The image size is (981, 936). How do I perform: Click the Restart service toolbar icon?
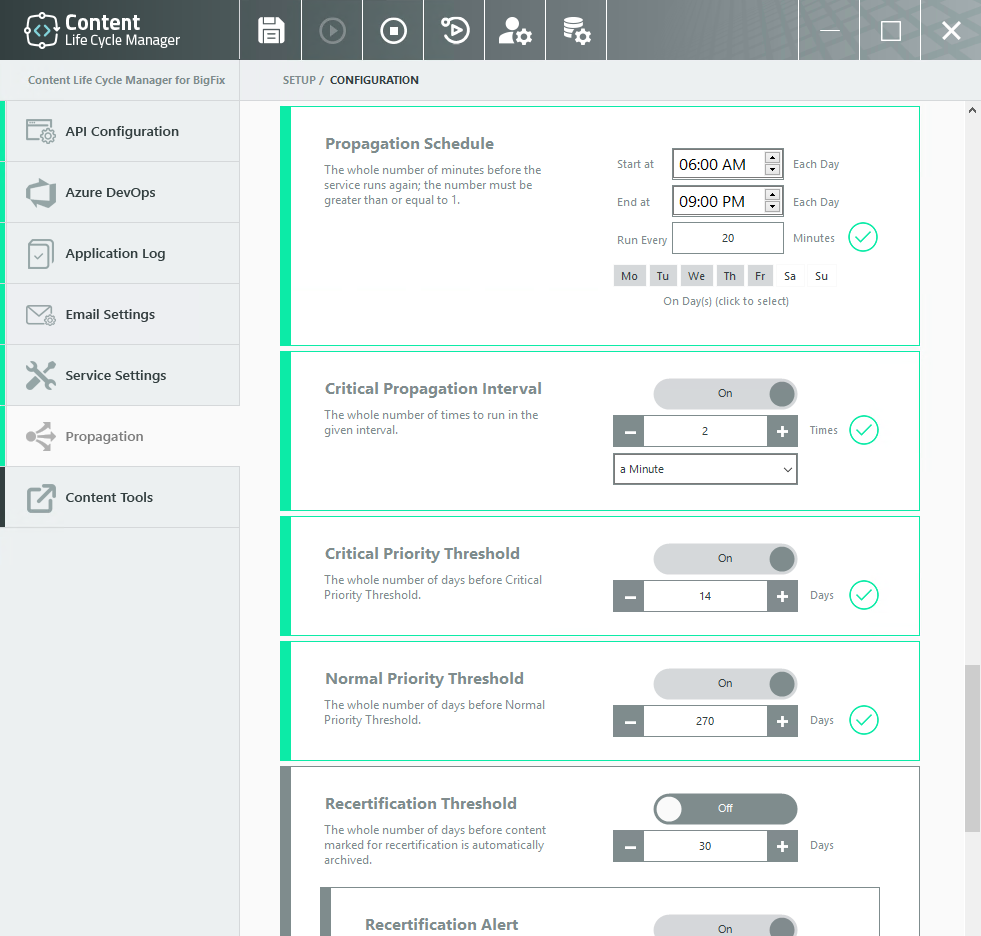454,30
